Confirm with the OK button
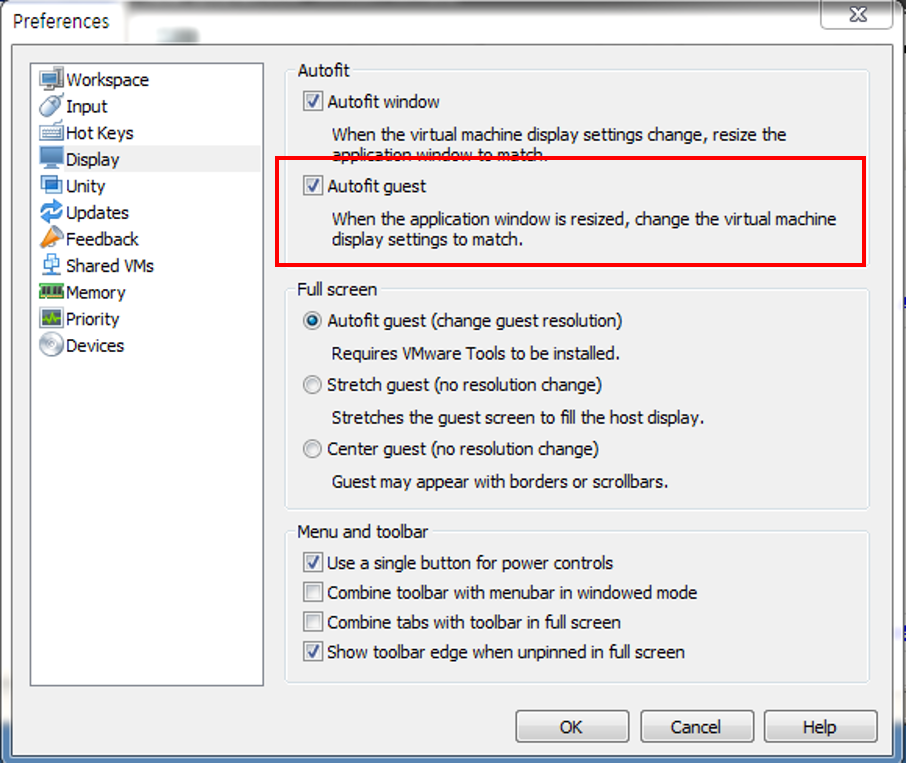The image size is (906, 763). click(572, 726)
